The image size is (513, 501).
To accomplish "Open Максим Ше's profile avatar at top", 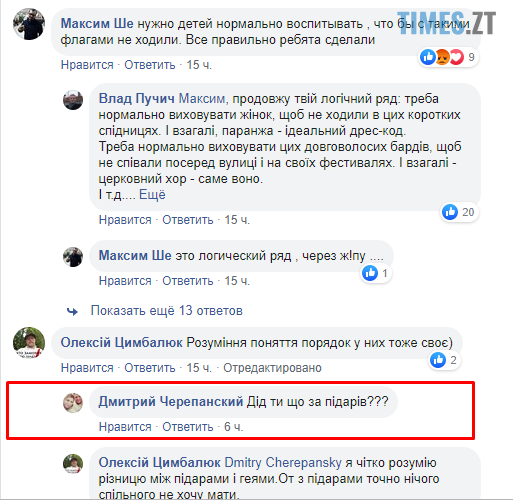I will coord(29,24).
